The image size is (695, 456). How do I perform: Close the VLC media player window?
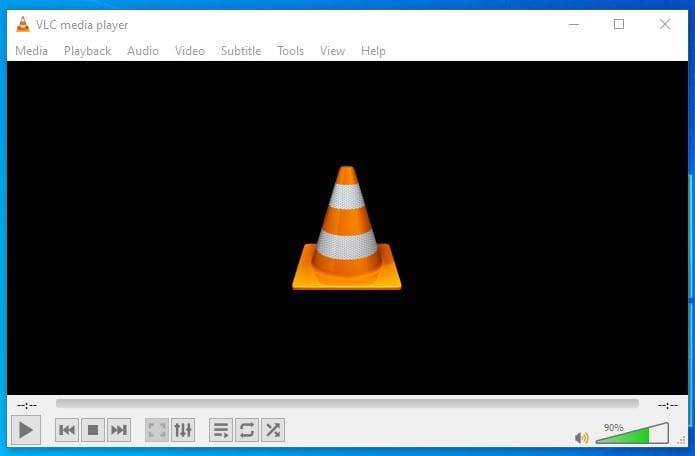[664, 24]
